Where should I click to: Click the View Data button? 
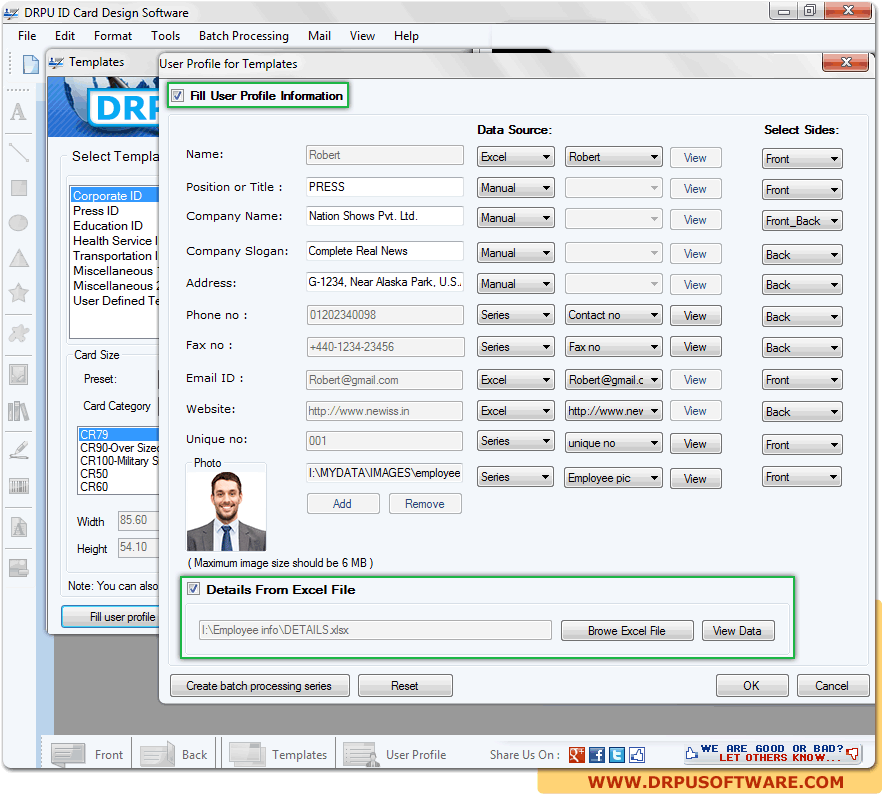click(x=737, y=631)
